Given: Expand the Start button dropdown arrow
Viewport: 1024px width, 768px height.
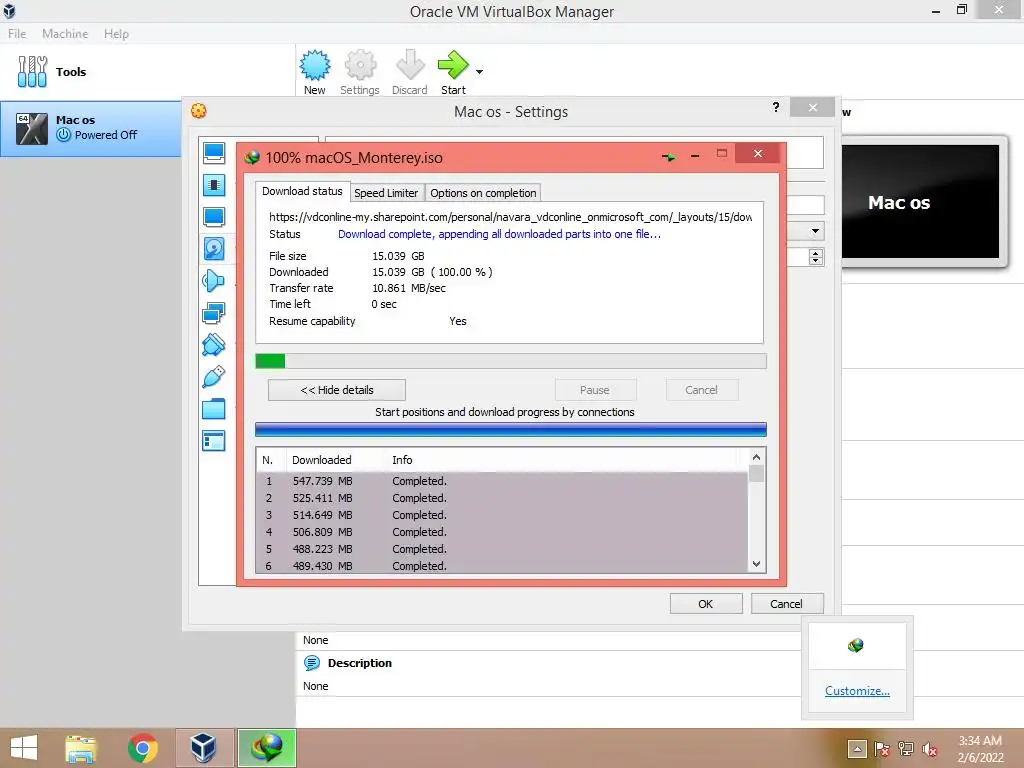Looking at the screenshot, I should [479, 72].
